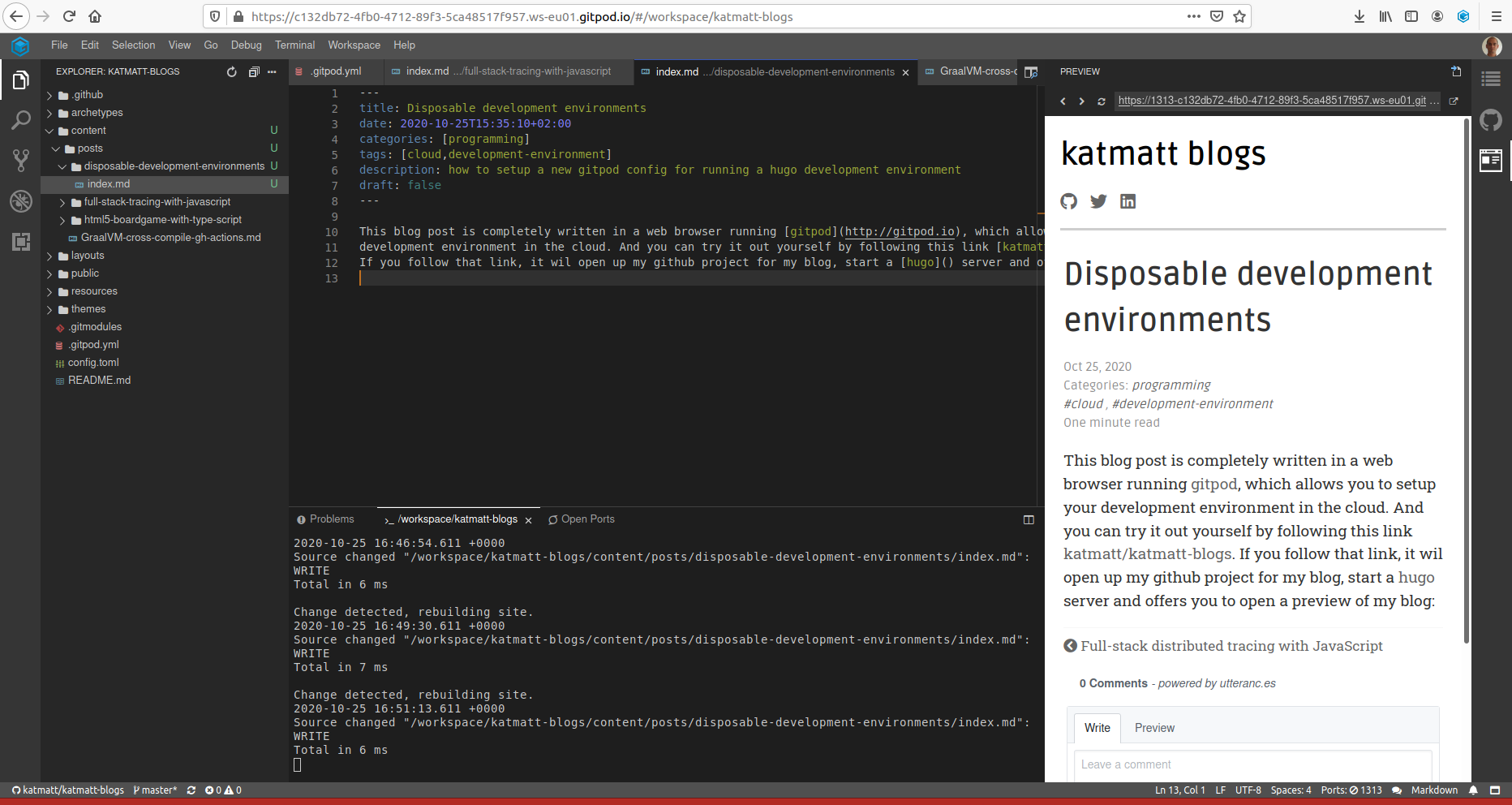Open the user avatar menu
Image resolution: width=1512 pixels, height=805 pixels.
click(1492, 46)
